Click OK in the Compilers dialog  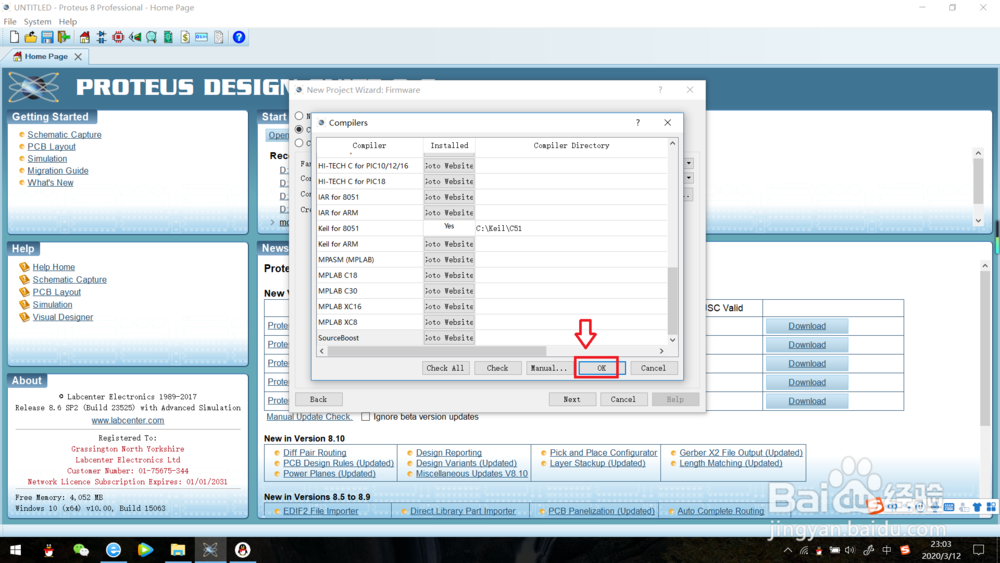coord(601,368)
